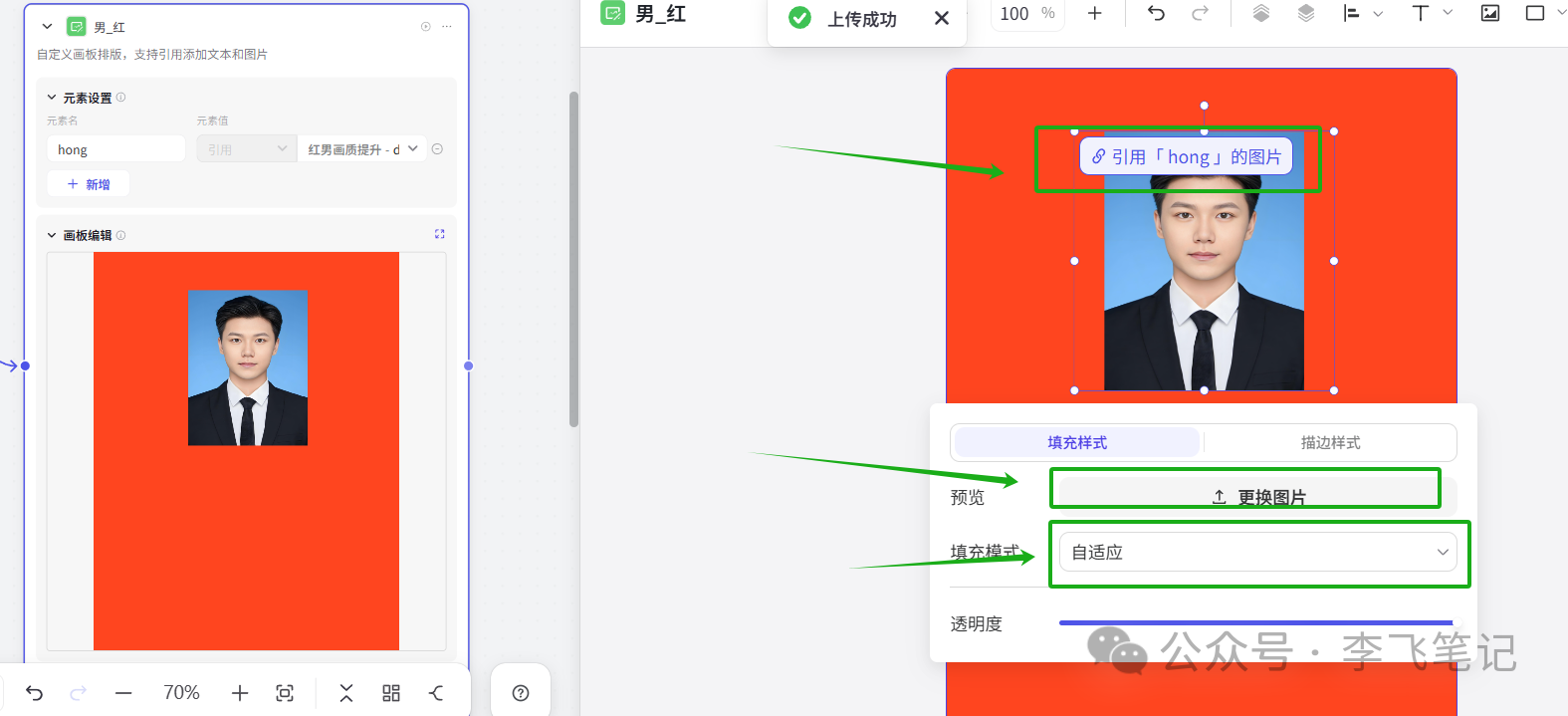Open the alignment options dropdown arrow
This screenshot has height=716, width=1568.
pyautogui.click(x=1378, y=14)
